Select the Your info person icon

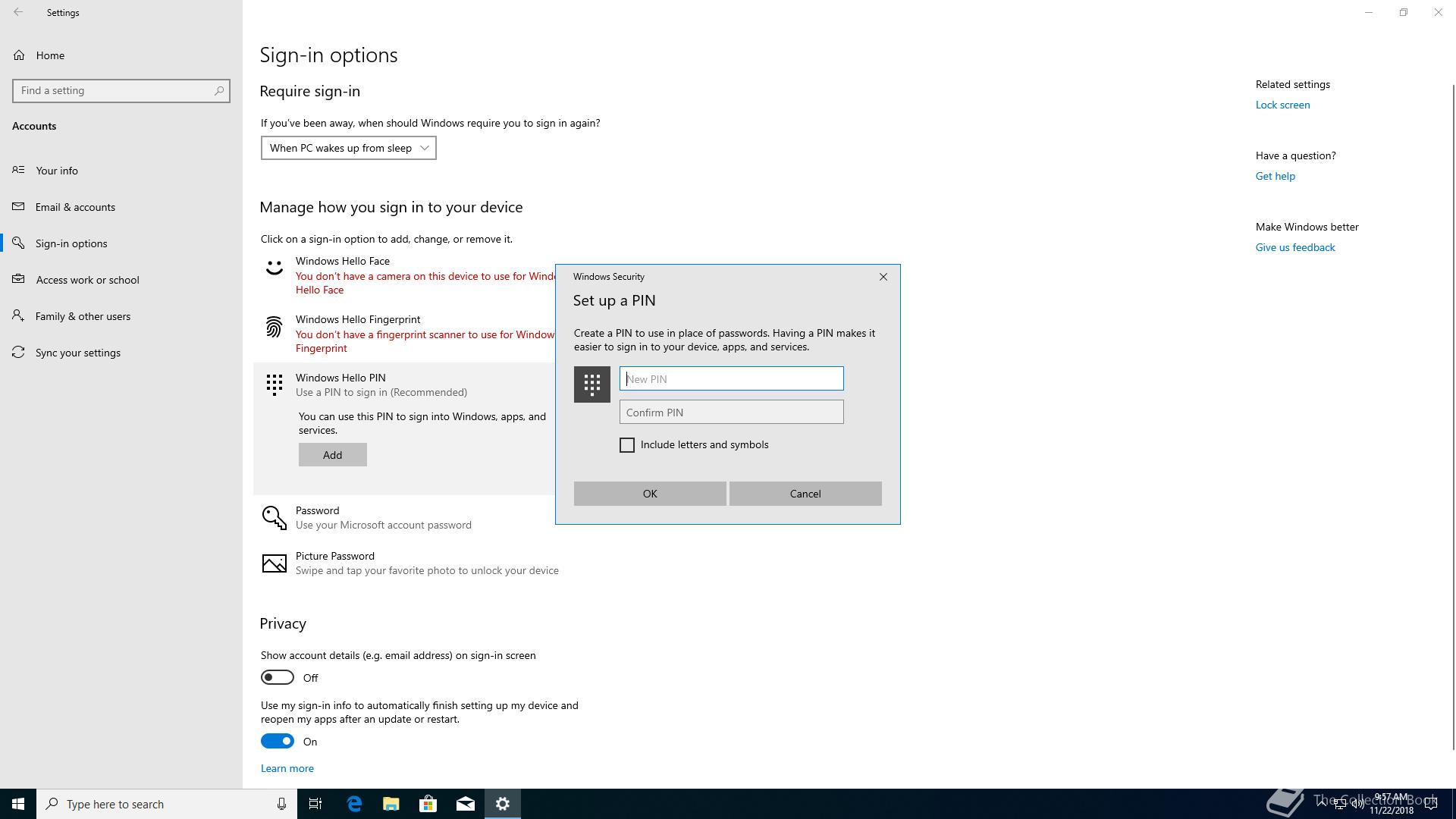point(19,170)
